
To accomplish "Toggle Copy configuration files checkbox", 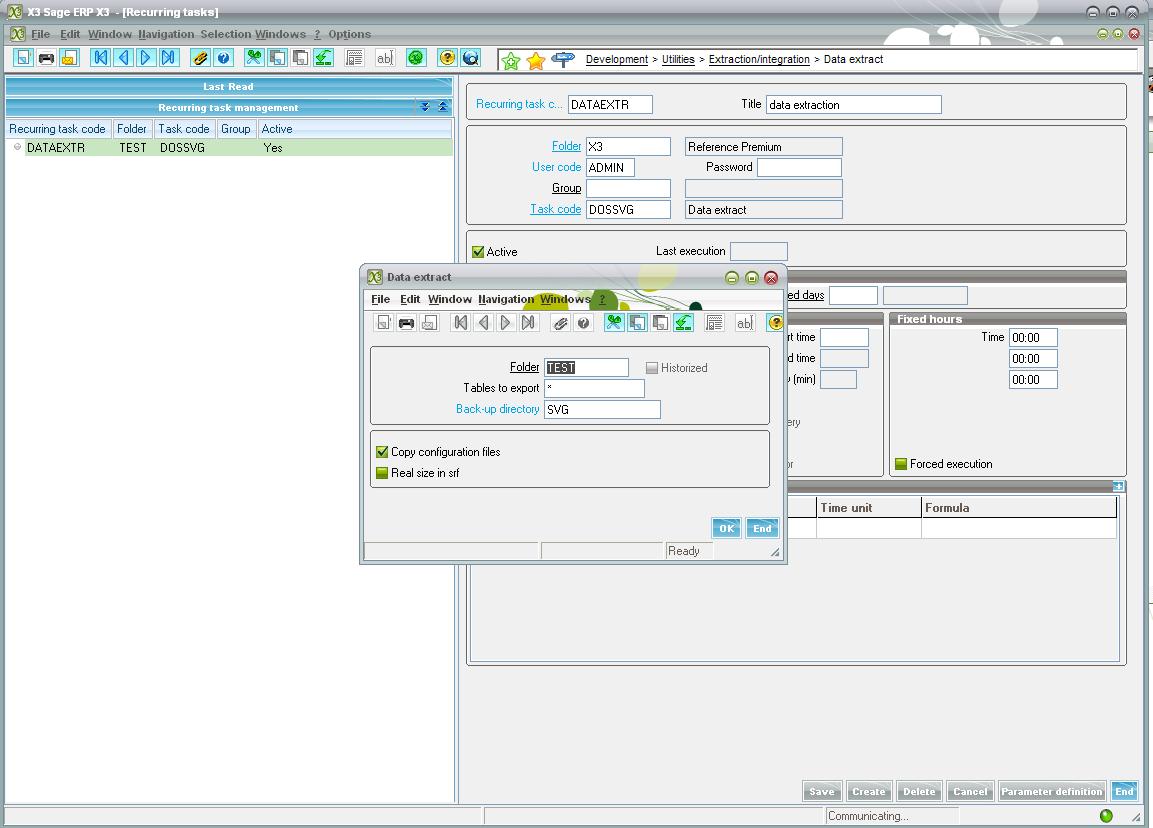I will 382,452.
